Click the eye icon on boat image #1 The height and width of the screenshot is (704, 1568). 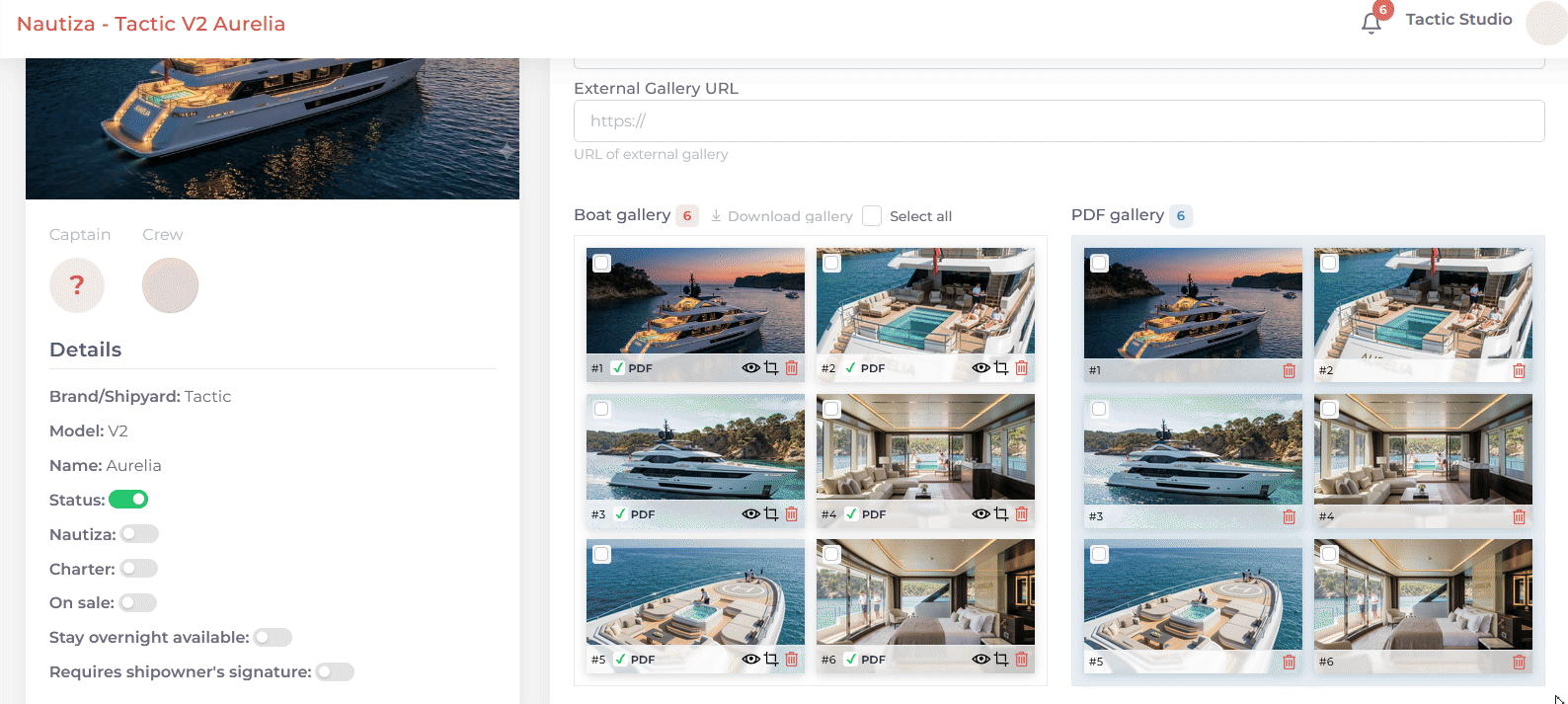pos(750,367)
